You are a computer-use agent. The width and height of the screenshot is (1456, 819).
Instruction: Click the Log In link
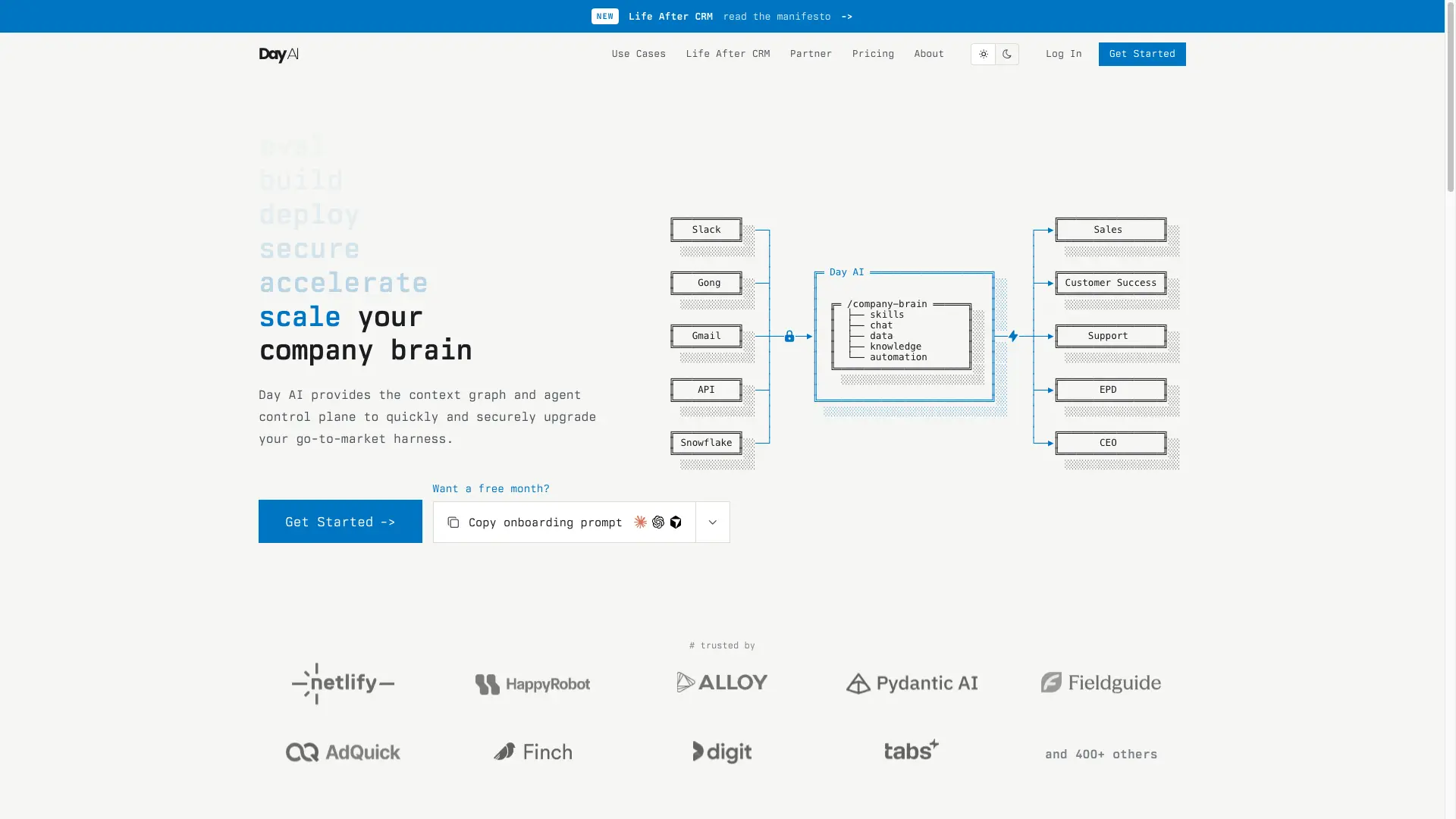[1063, 54]
